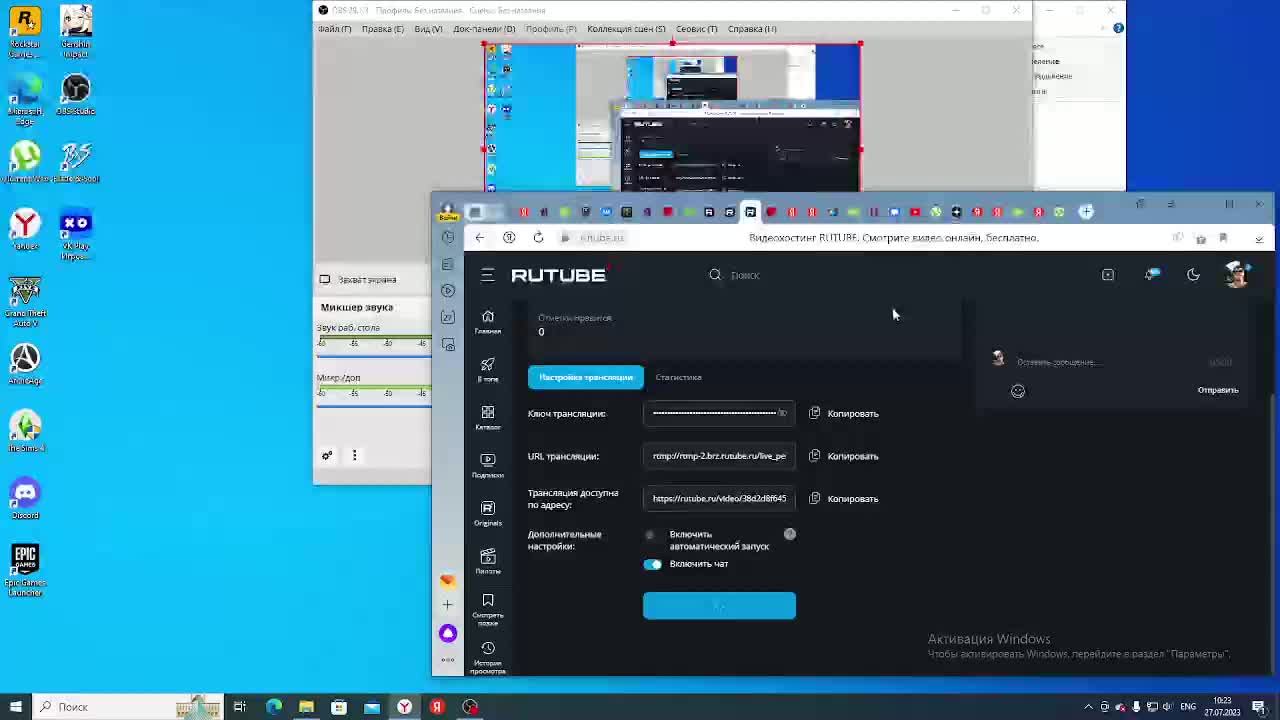Open OBS audio mixer settings gear
Image resolution: width=1280 pixels, height=720 pixels.
327,456
